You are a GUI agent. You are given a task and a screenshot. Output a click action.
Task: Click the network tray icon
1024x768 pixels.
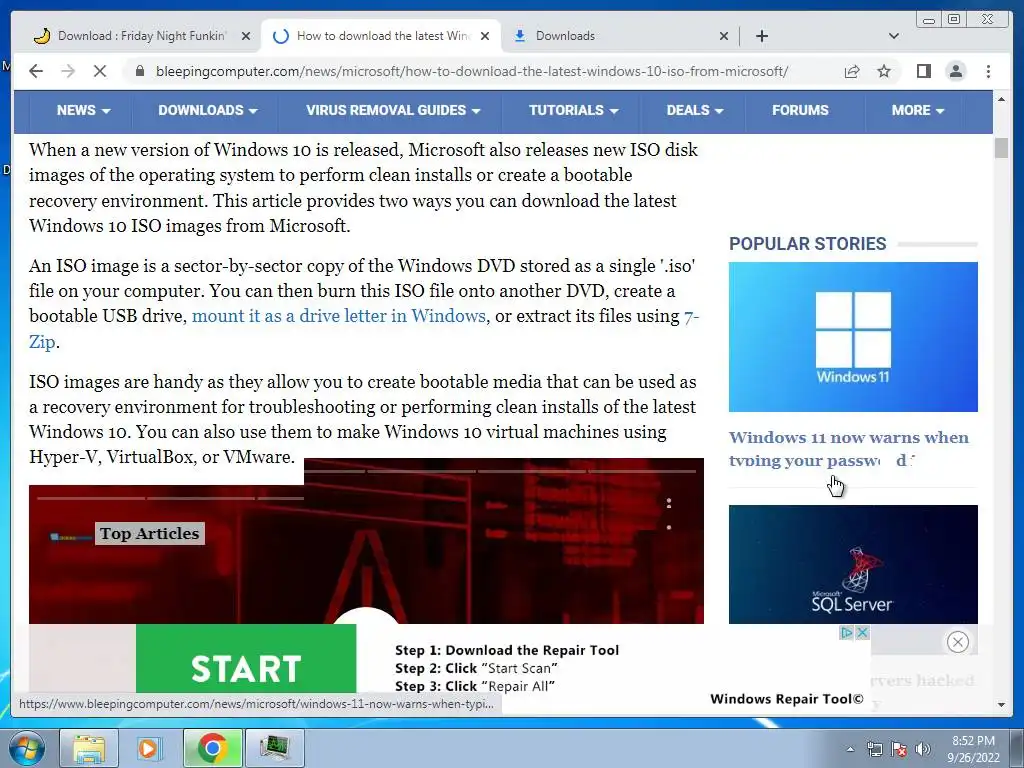point(874,750)
